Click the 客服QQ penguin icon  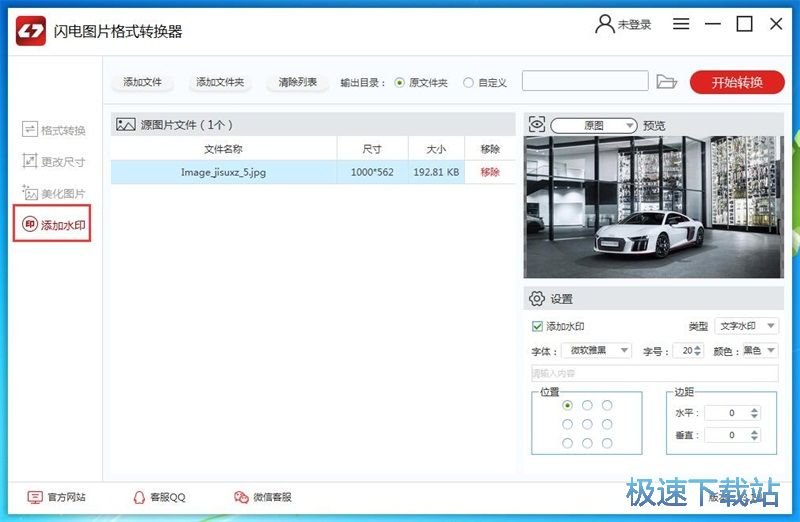(x=139, y=497)
